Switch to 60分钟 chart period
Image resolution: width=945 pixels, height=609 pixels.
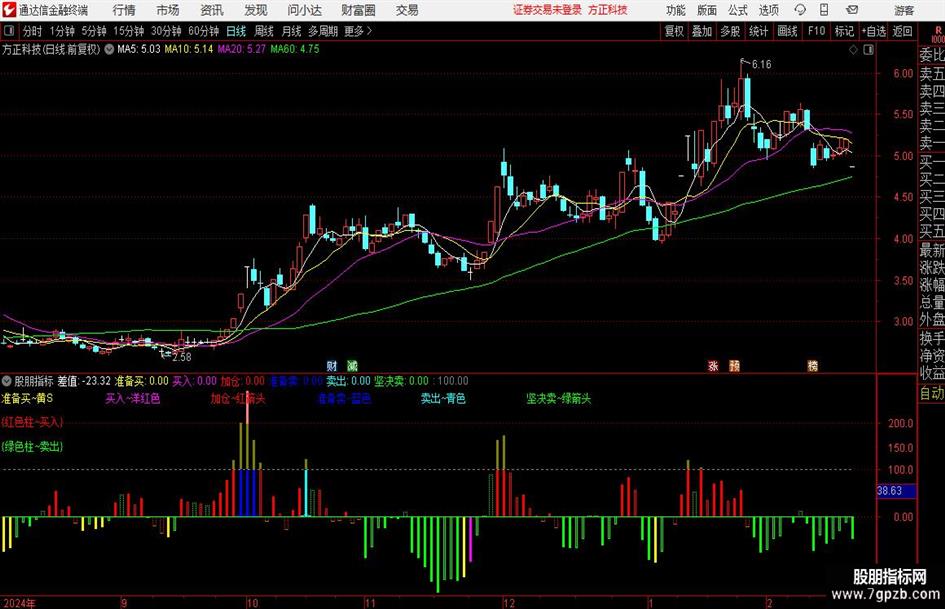click(x=203, y=31)
